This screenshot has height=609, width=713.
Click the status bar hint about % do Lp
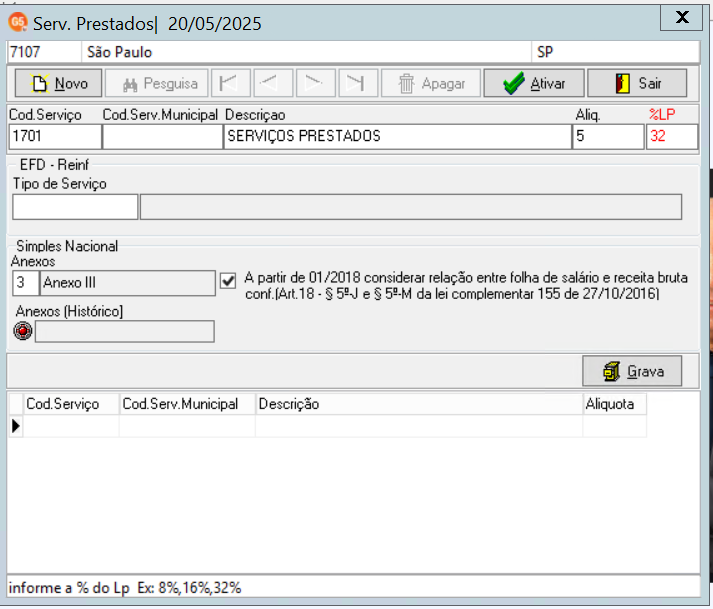pyautogui.click(x=125, y=588)
